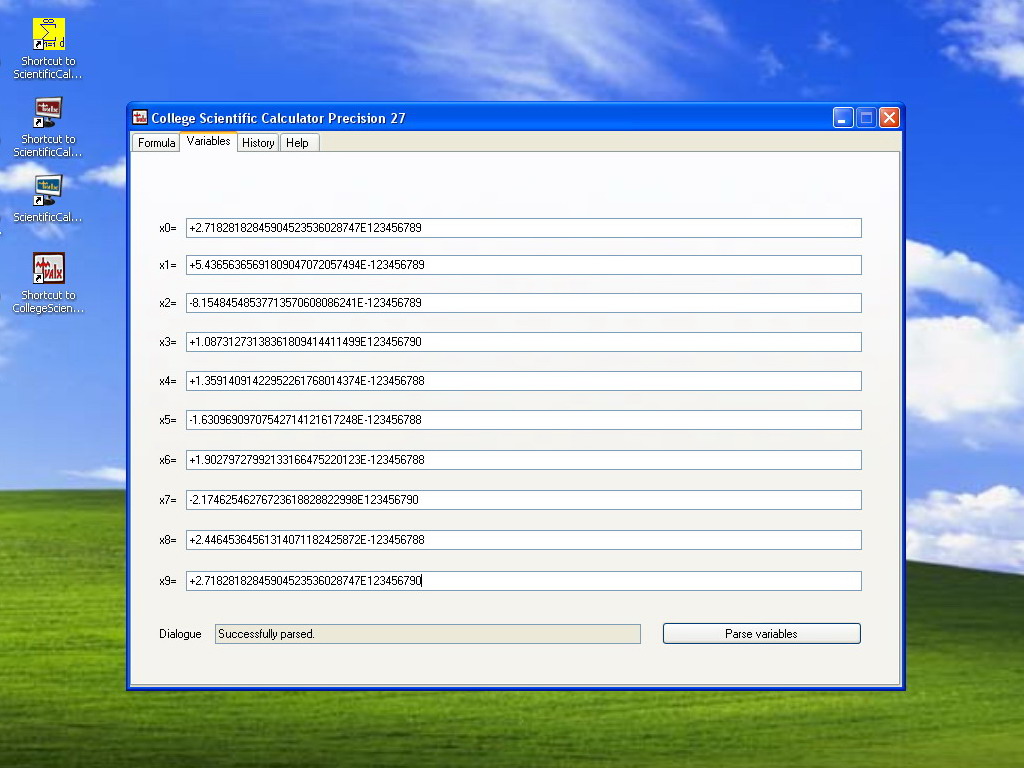Focus the x5 variable input field

tap(524, 420)
